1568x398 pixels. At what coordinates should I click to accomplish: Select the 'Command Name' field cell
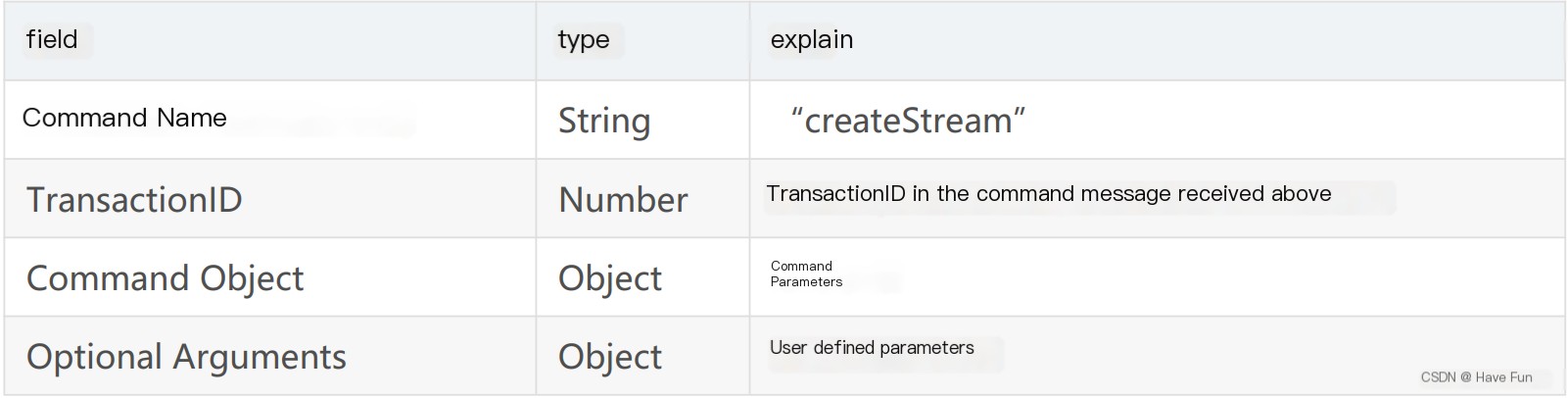[269, 120]
